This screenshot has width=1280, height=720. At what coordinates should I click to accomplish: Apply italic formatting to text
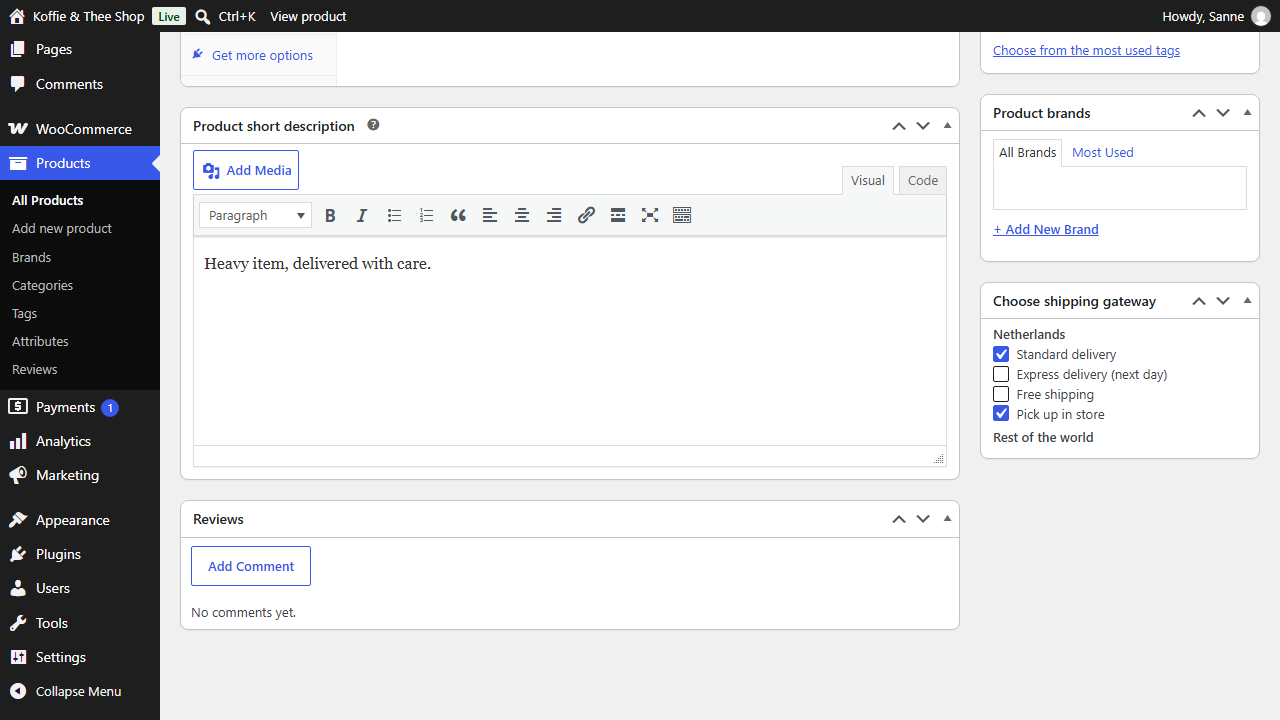pos(362,215)
